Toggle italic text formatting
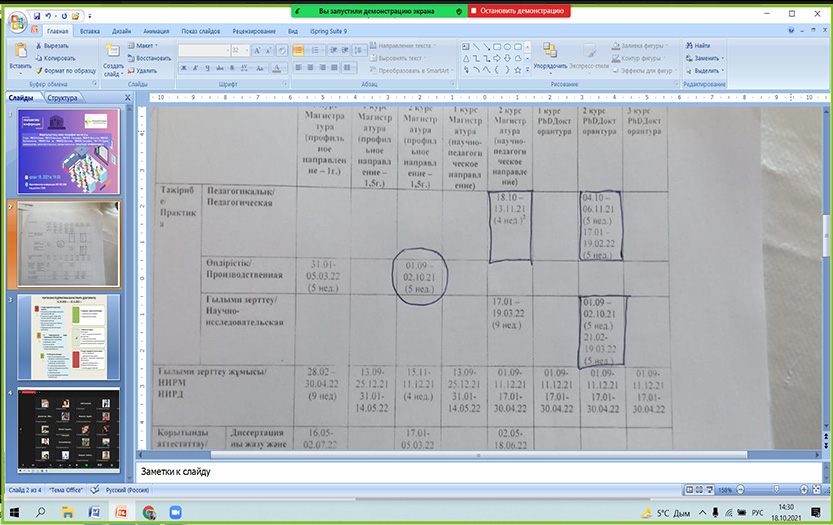 click(x=195, y=67)
